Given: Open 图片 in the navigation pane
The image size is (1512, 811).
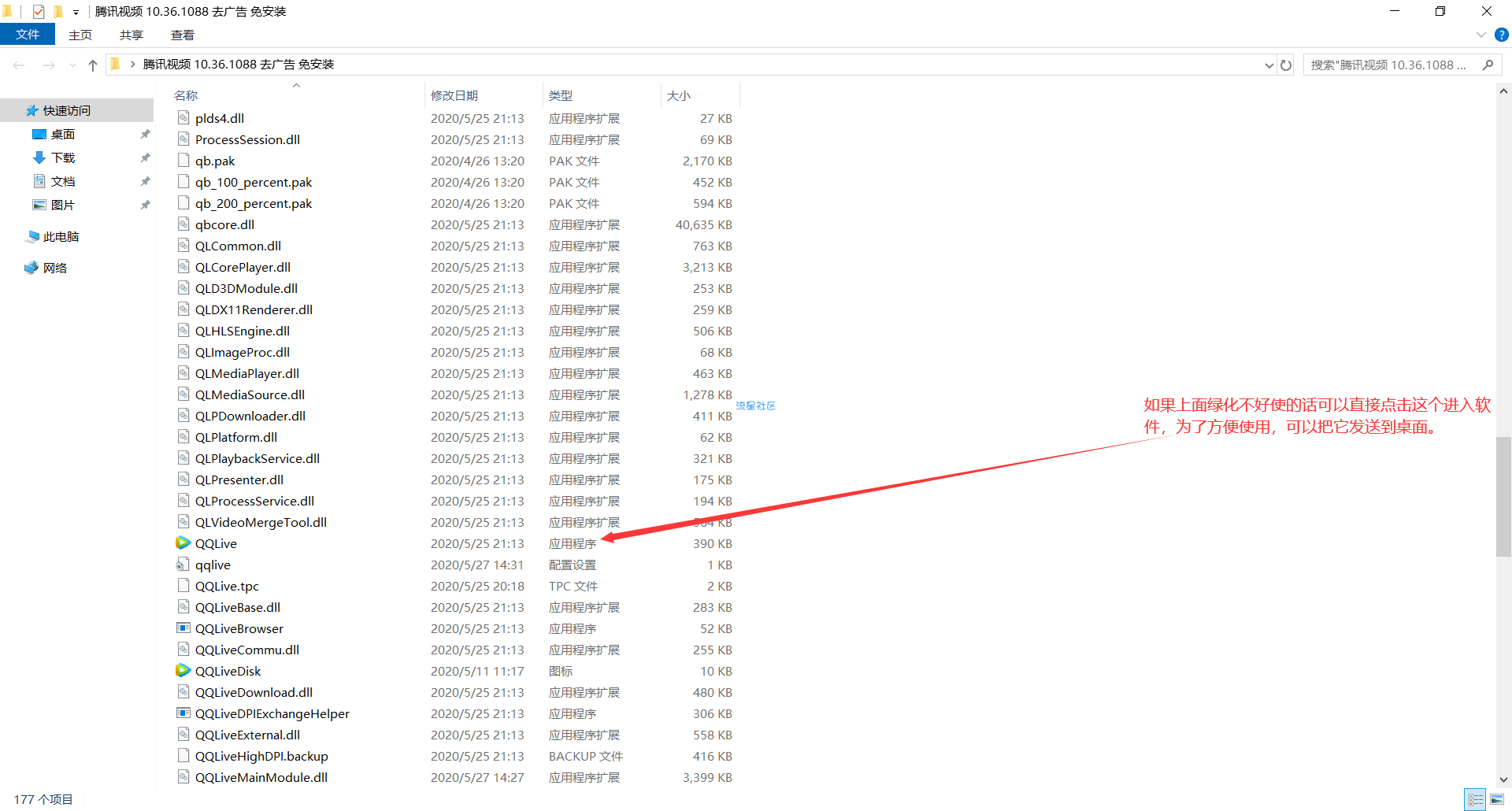Looking at the screenshot, I should [x=63, y=206].
